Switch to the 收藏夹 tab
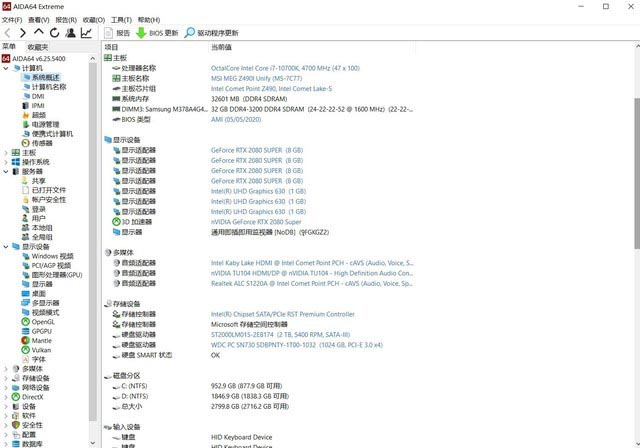Image resolution: width=640 pixels, height=448 pixels. pyautogui.click(x=38, y=47)
